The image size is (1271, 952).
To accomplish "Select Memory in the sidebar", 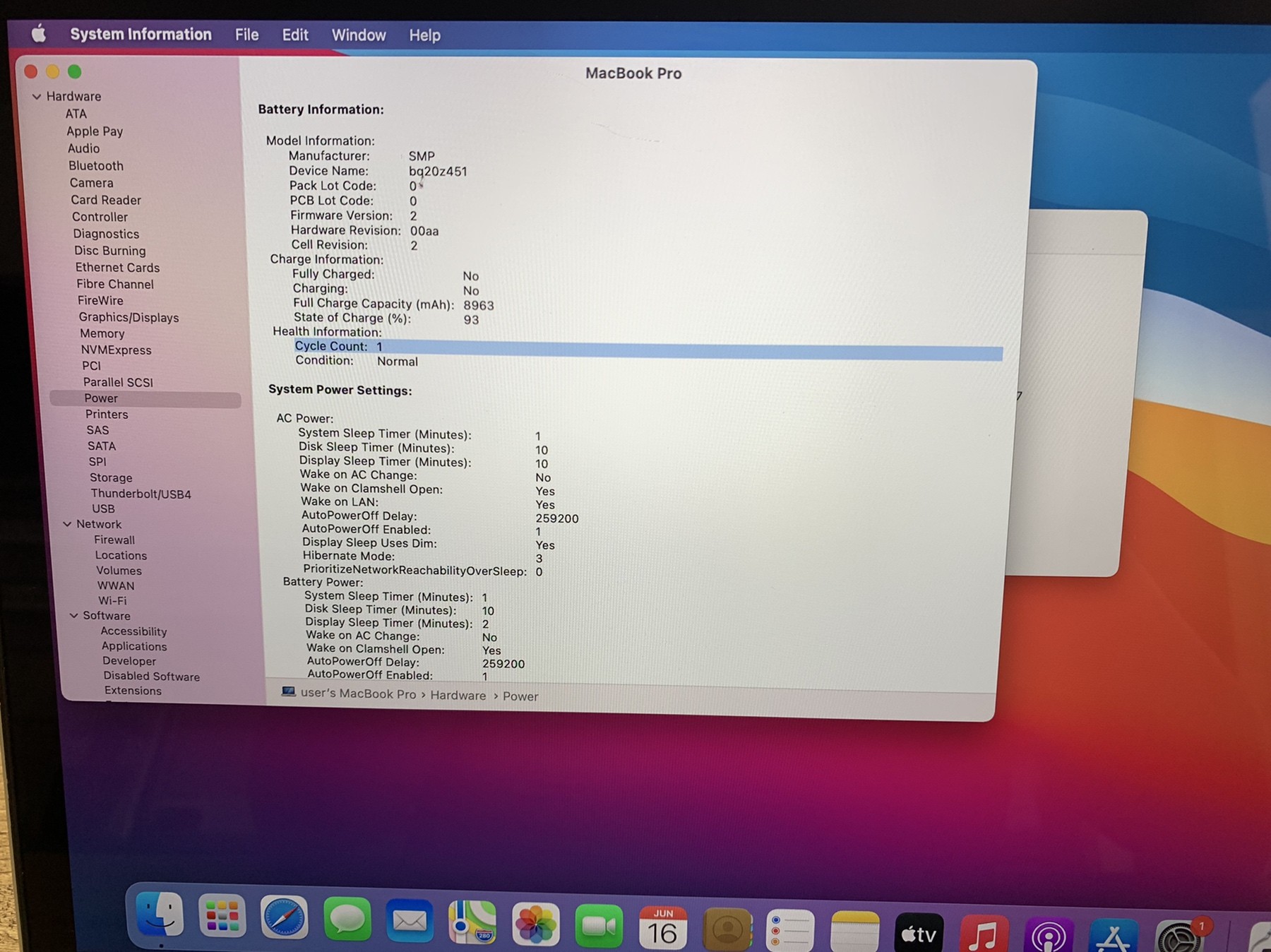I will (102, 333).
